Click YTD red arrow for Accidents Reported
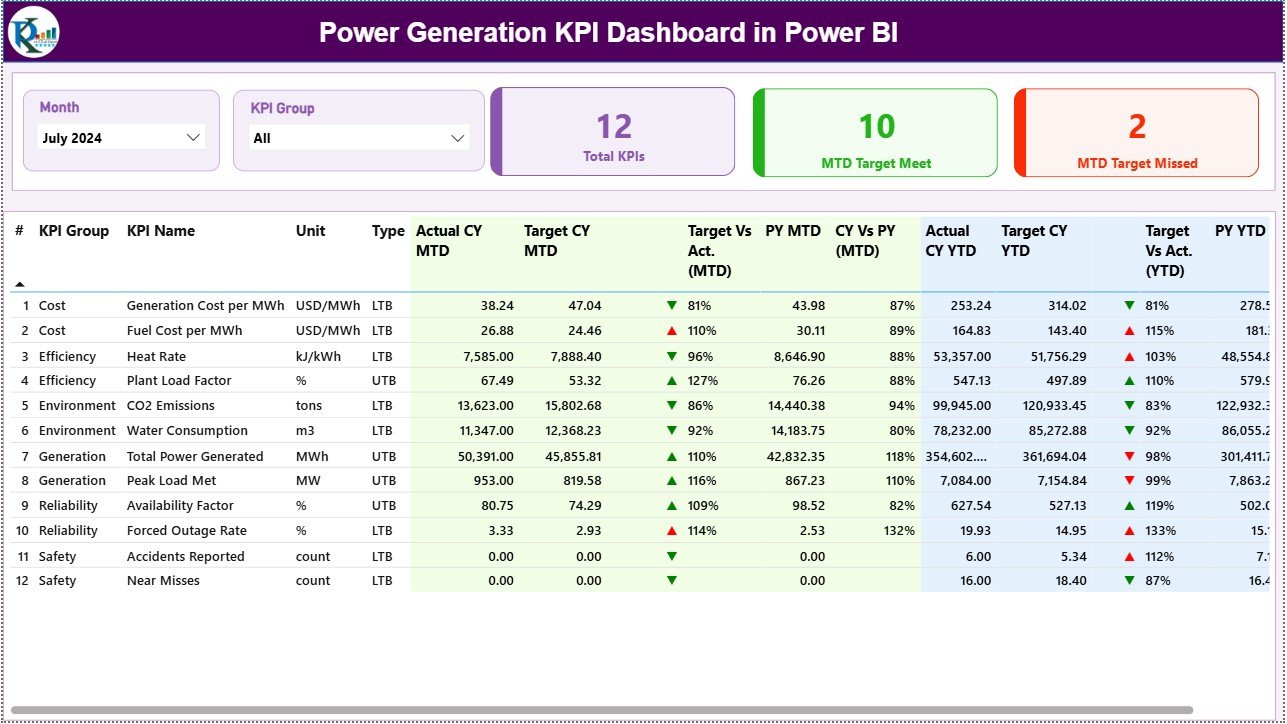Screen dimensions: 1287x724 point(1129,556)
